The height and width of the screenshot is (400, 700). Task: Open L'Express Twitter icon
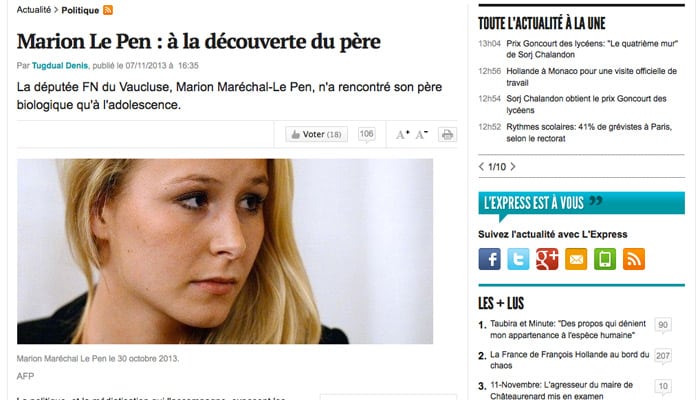[x=518, y=259]
